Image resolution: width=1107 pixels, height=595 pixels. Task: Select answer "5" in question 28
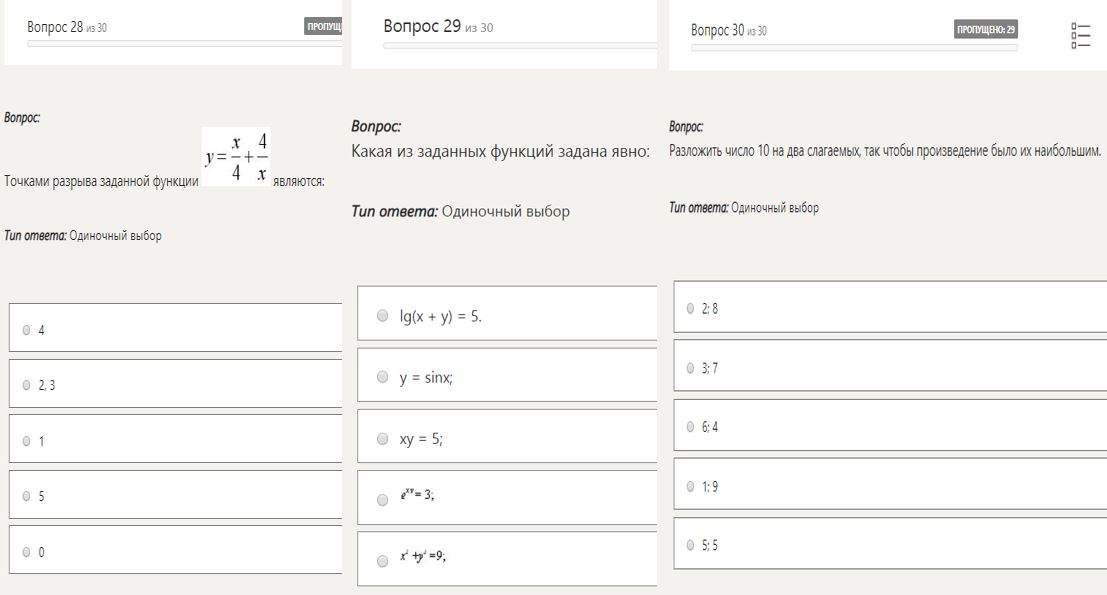27,495
